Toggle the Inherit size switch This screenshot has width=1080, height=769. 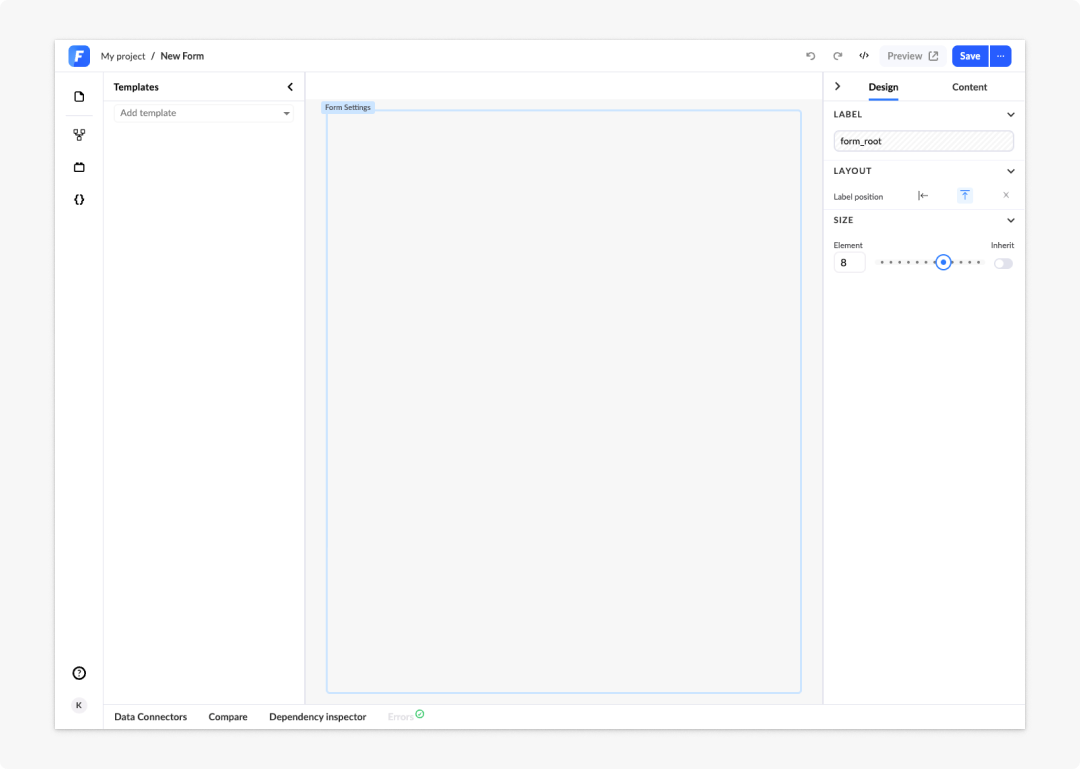pos(1003,263)
